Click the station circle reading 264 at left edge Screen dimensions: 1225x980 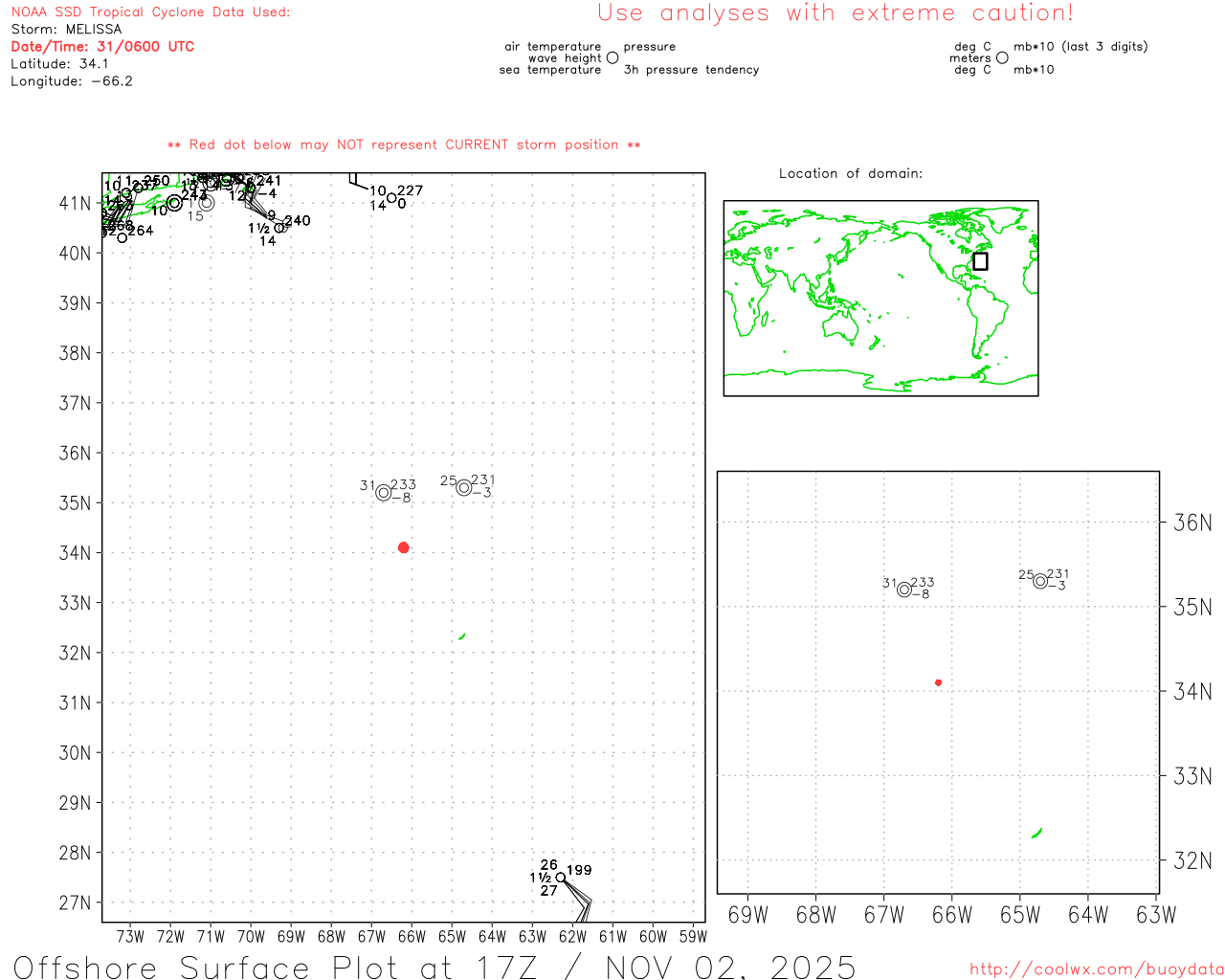pyautogui.click(x=122, y=237)
